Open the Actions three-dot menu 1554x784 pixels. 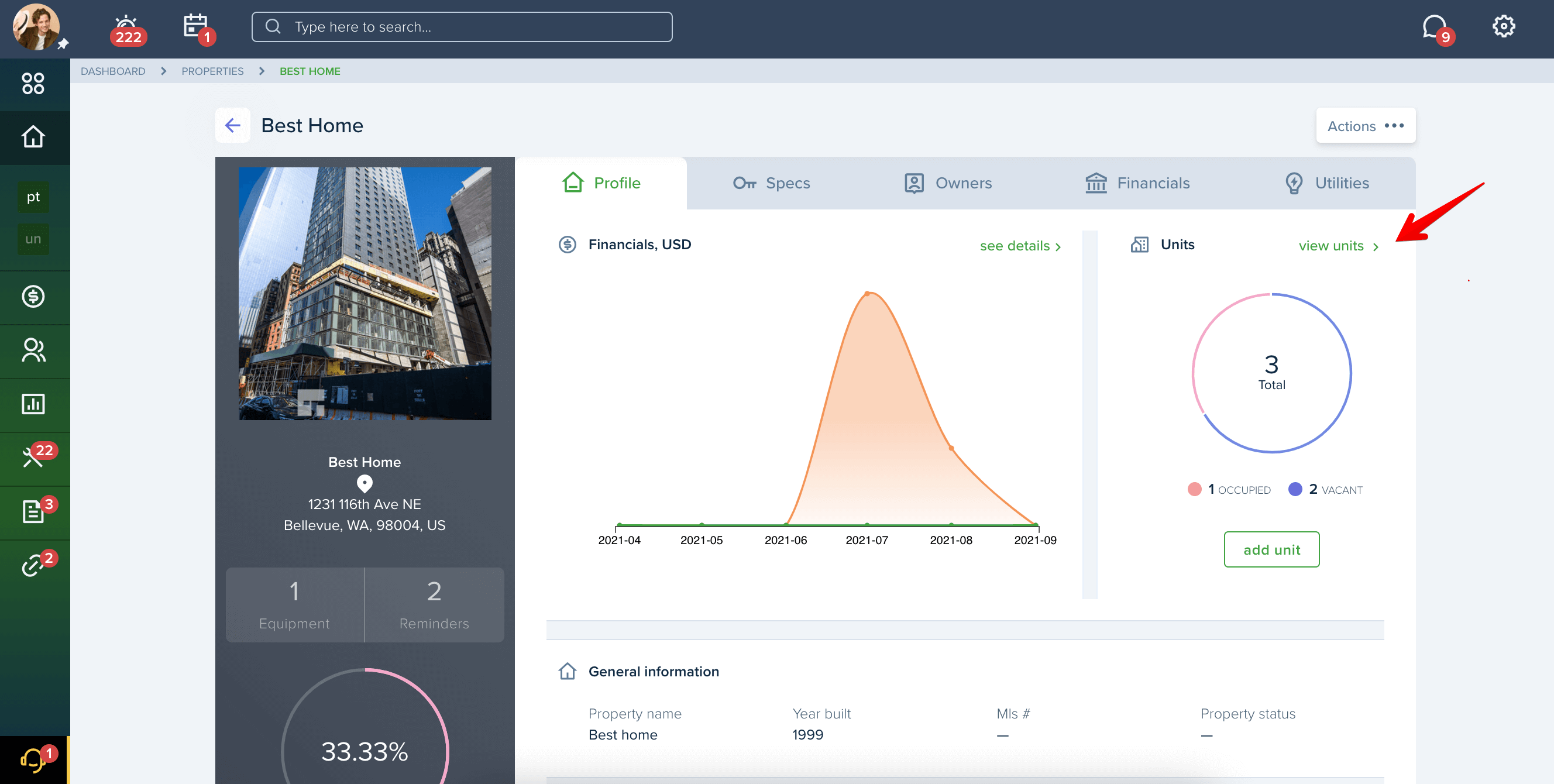tap(1365, 125)
